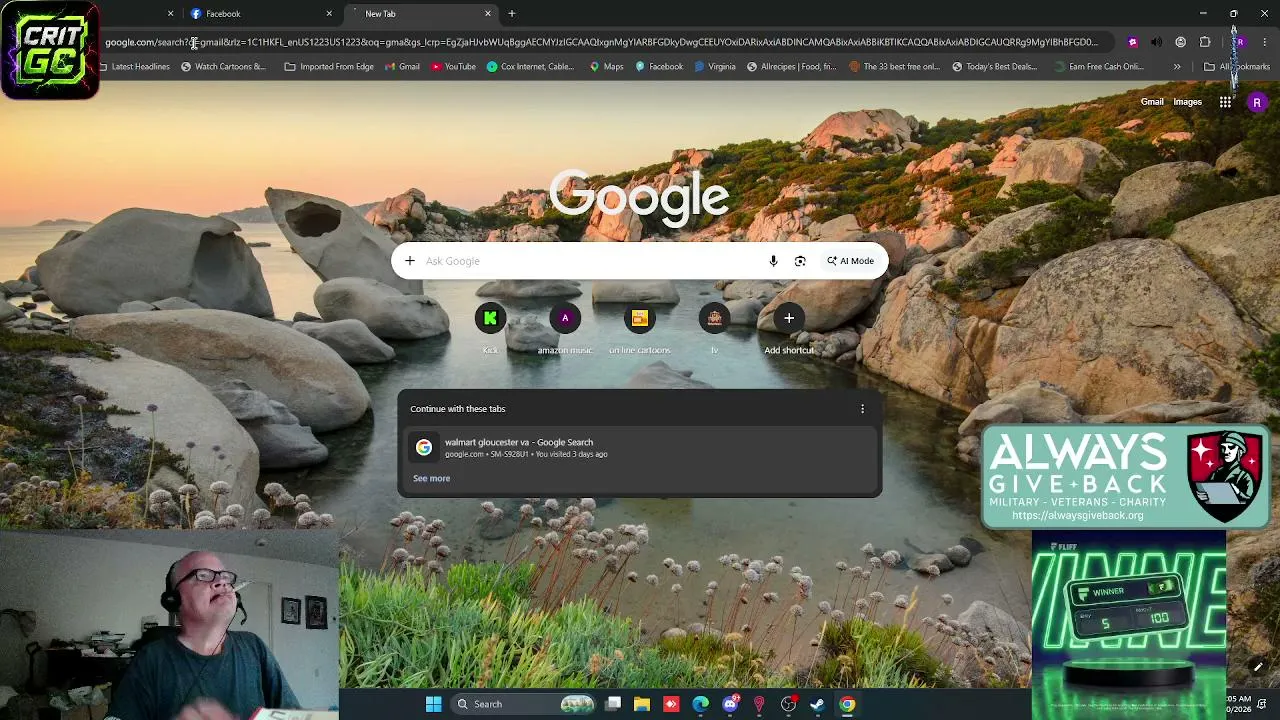This screenshot has height=720, width=1280.
Task: Open Discord from the taskbar
Action: click(730, 704)
